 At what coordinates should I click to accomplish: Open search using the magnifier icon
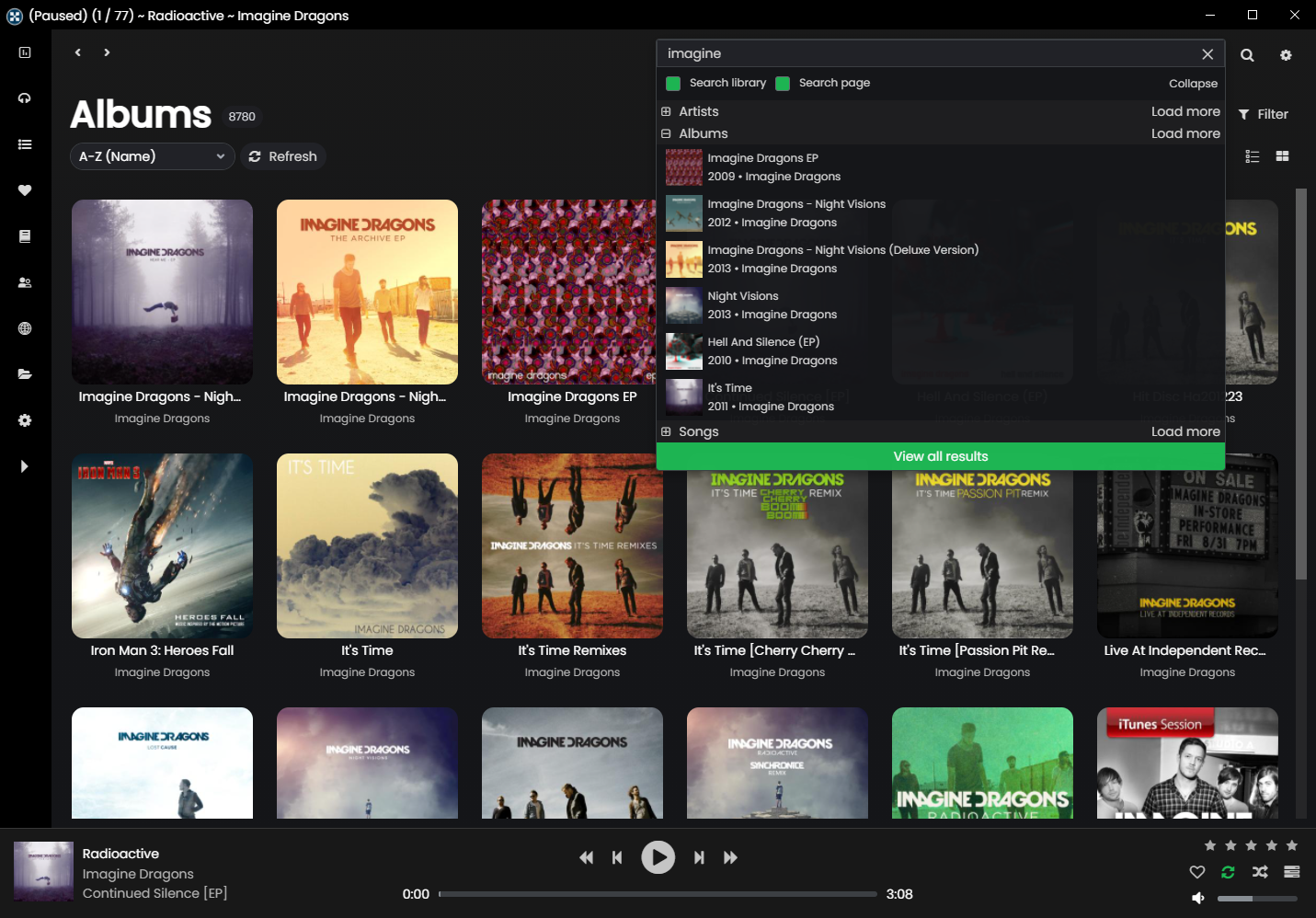[1247, 55]
